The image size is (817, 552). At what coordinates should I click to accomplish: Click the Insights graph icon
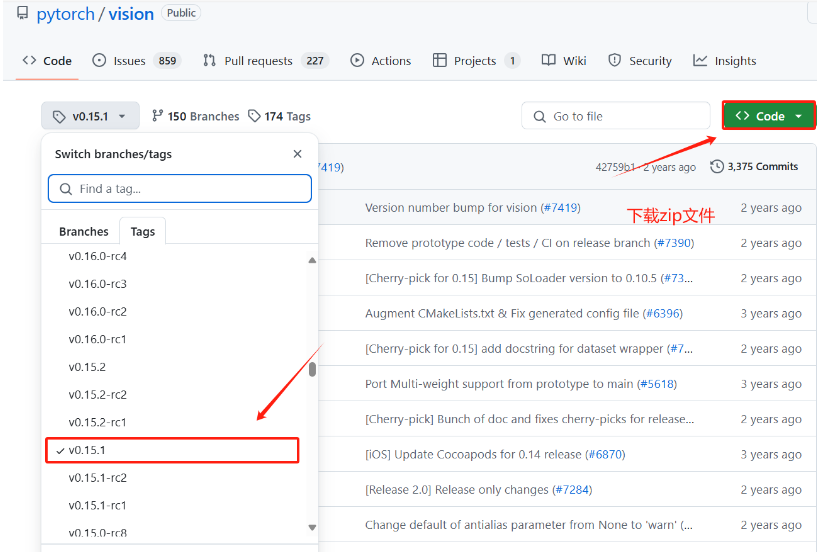click(700, 60)
